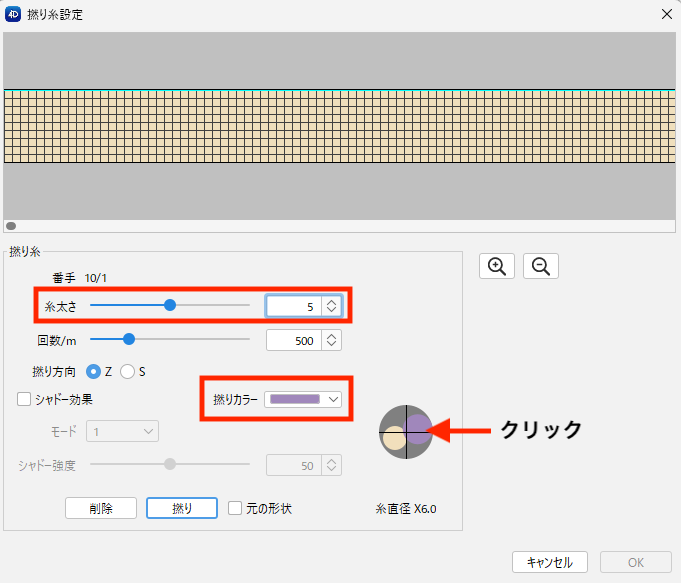The image size is (681, 583).
Task: Click the yarn grid preview strip
Action: point(340,126)
